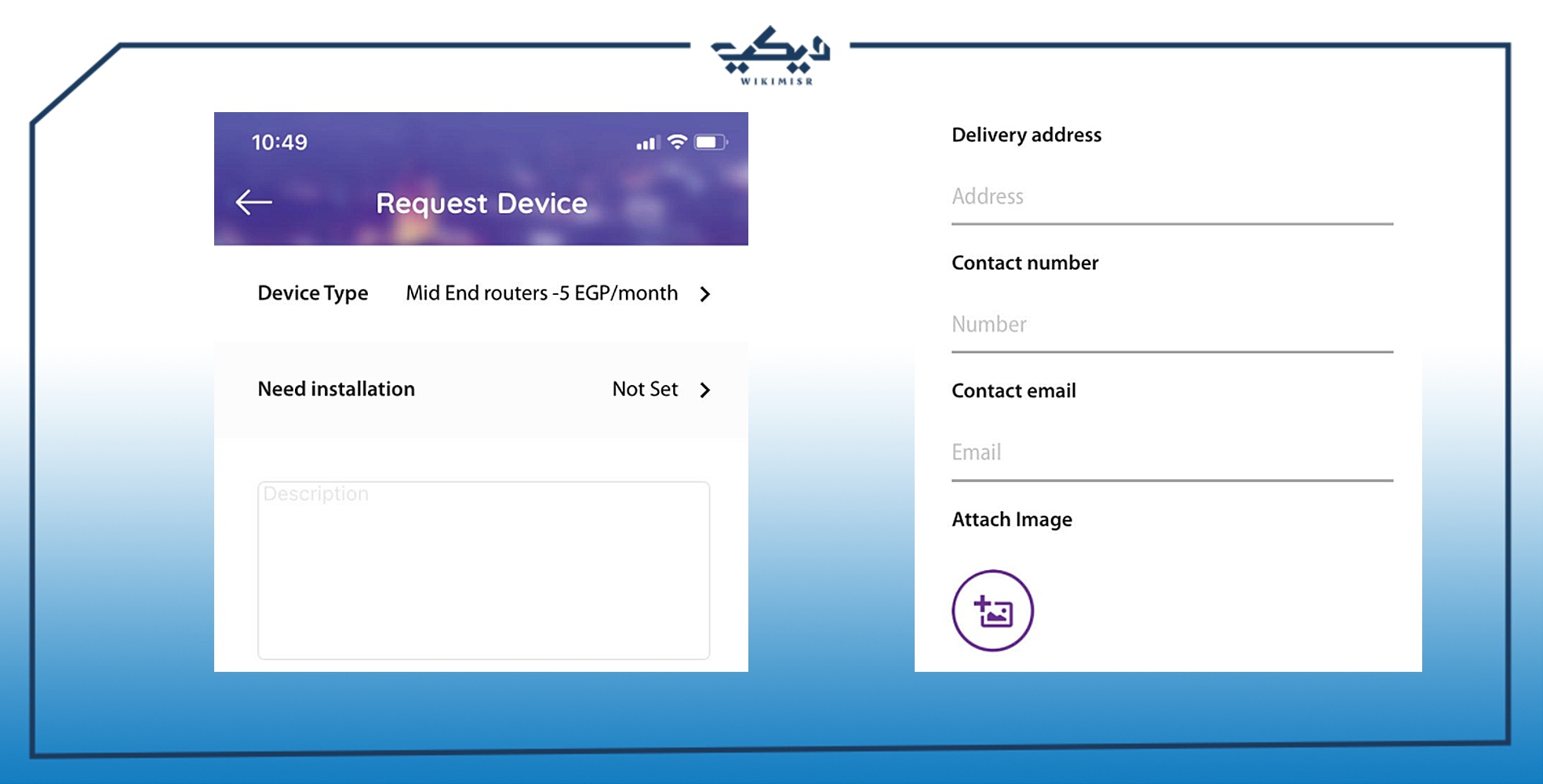1543x784 pixels.
Task: Open the Need installation options
Action: pos(704,389)
